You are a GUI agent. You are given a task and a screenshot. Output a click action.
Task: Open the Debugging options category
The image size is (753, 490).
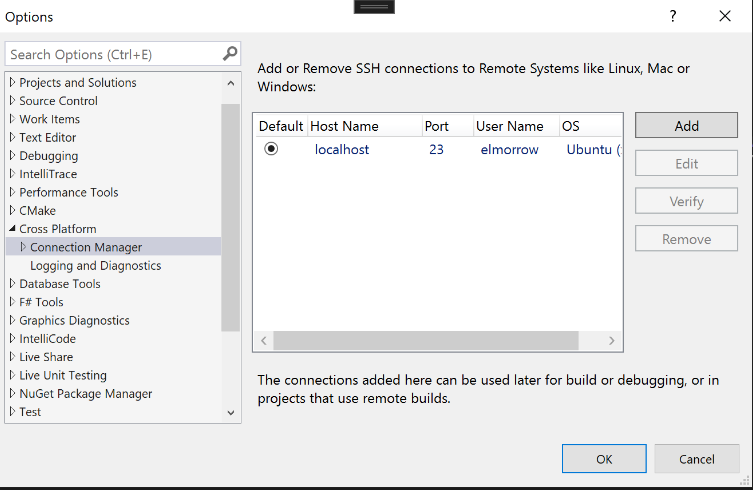48,156
